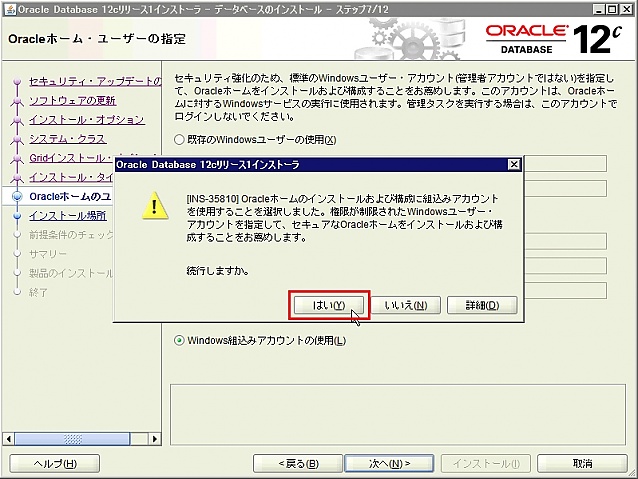Open the セキュリティ・アップデート step link

(x=95, y=81)
